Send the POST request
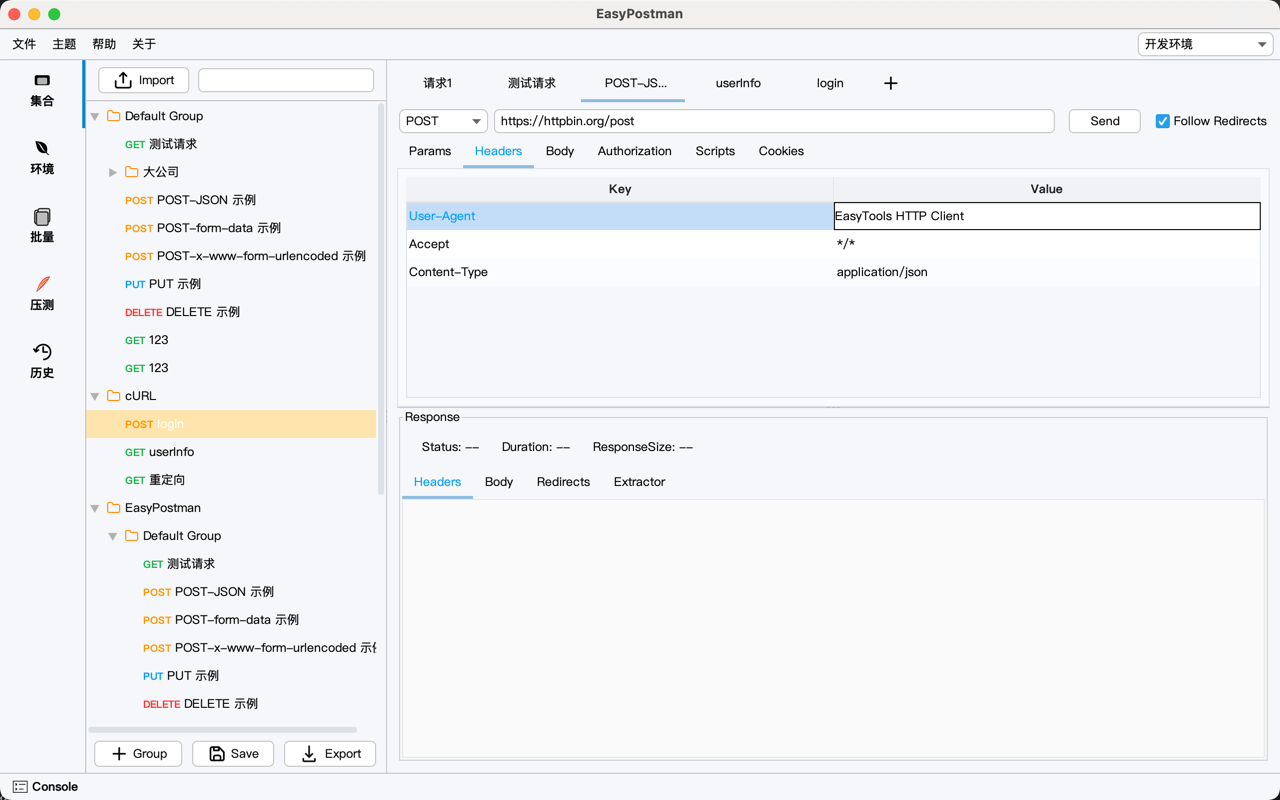Viewport: 1280px width, 800px height. tap(1105, 121)
